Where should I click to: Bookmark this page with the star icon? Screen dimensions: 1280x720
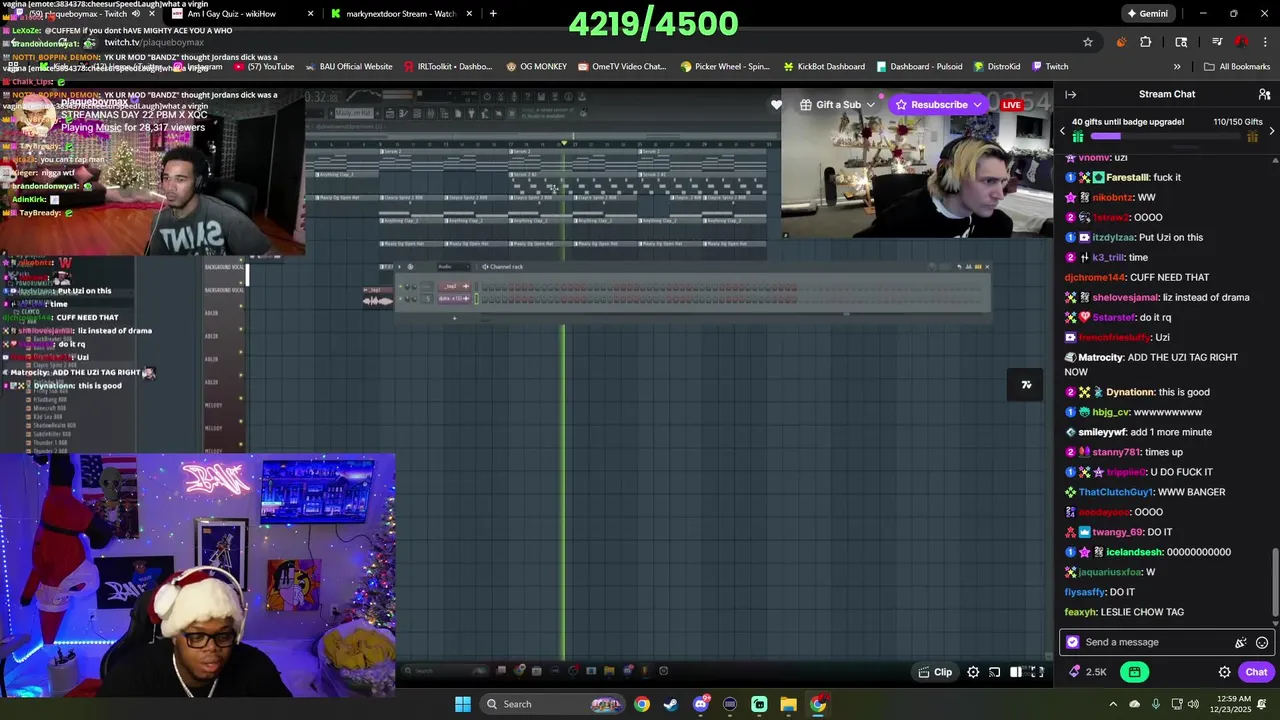[1088, 42]
